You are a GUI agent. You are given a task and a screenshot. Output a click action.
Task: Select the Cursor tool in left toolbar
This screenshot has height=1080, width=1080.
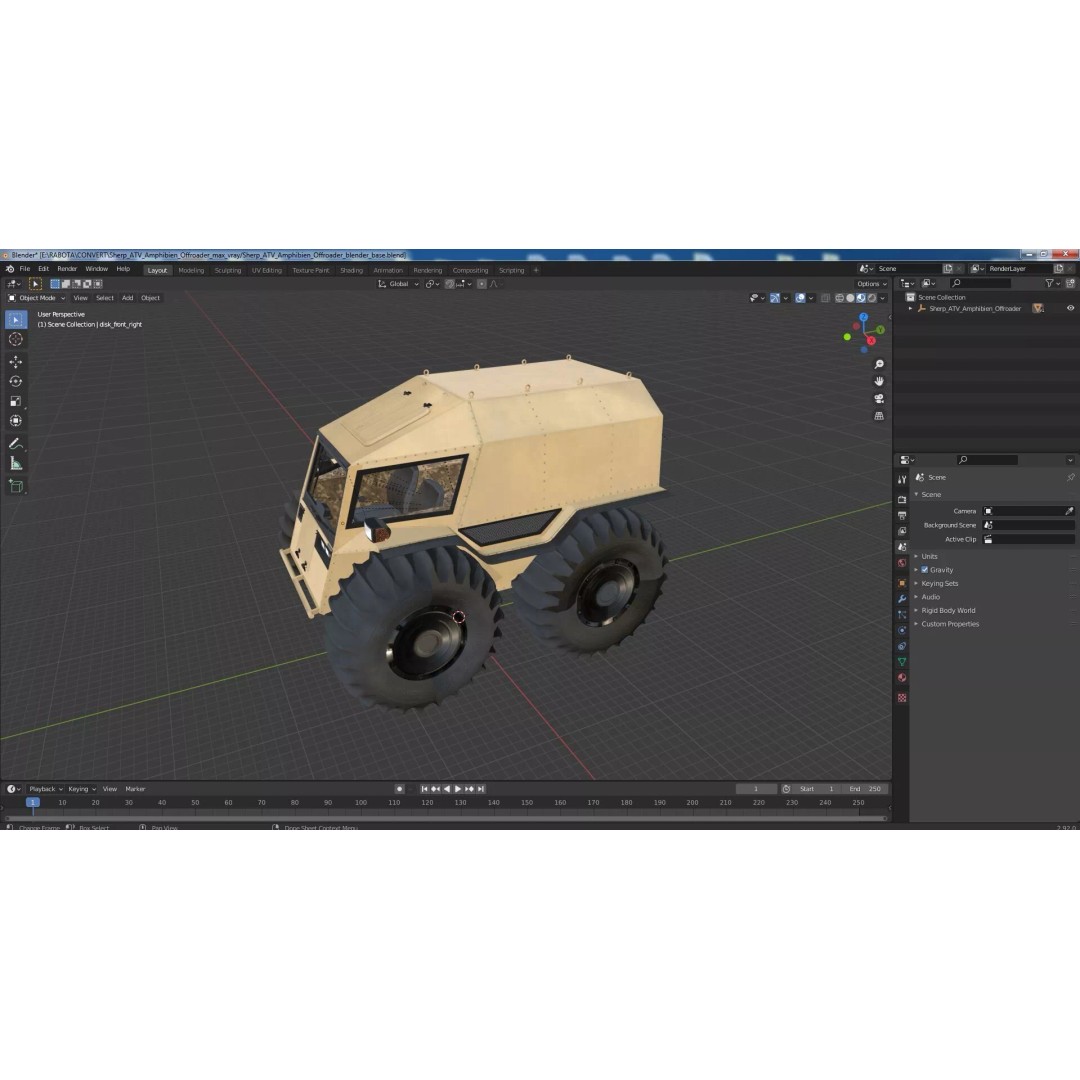pos(16,339)
